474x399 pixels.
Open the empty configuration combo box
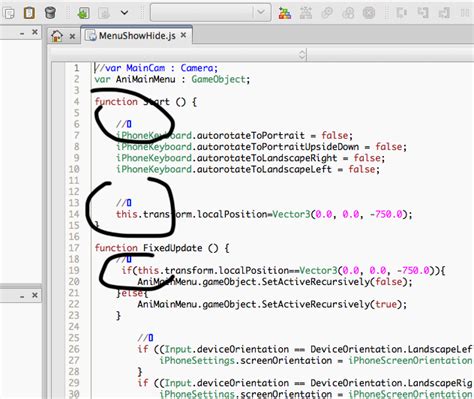tap(210, 13)
